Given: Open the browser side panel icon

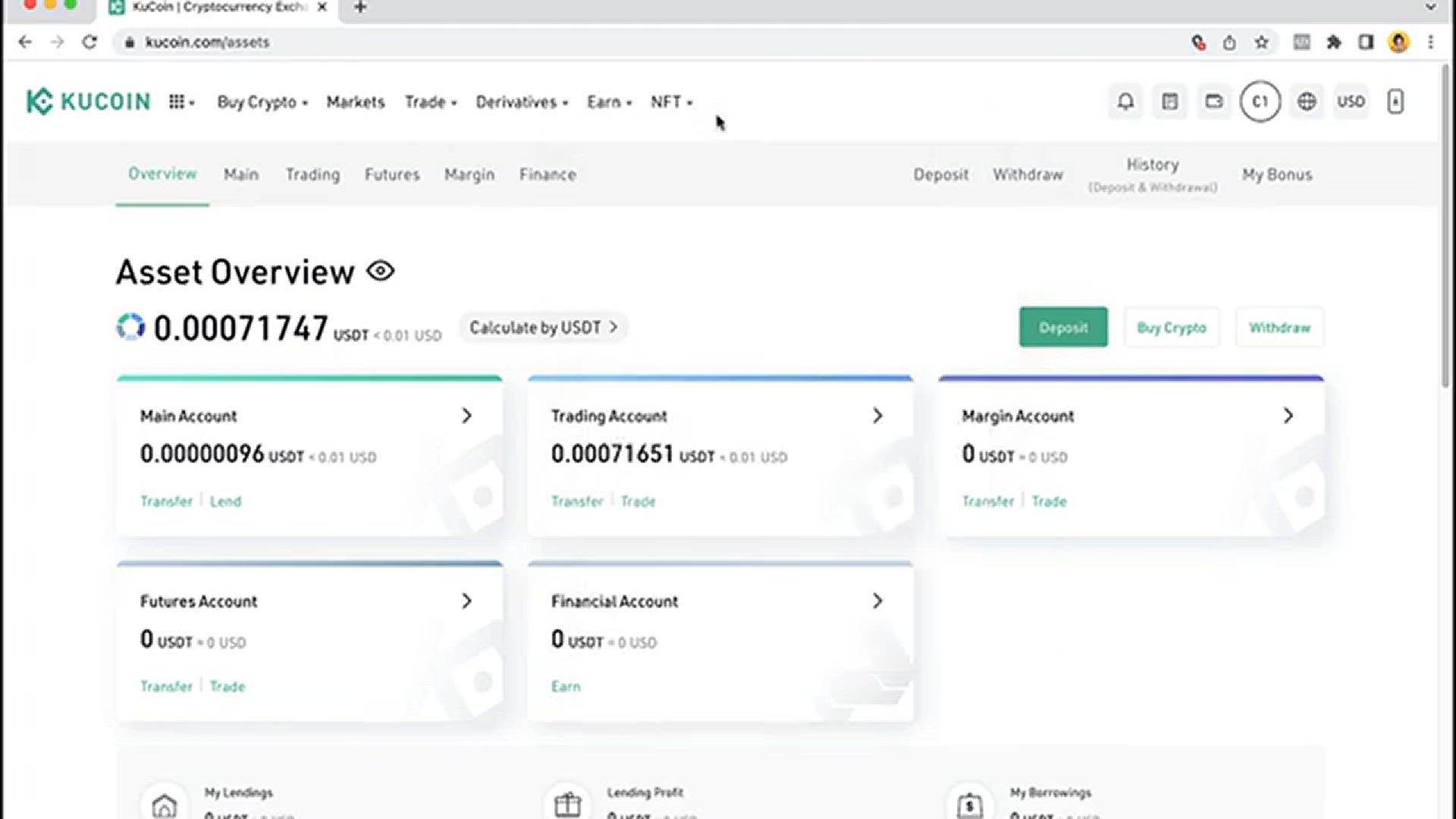Looking at the screenshot, I should point(1366,42).
